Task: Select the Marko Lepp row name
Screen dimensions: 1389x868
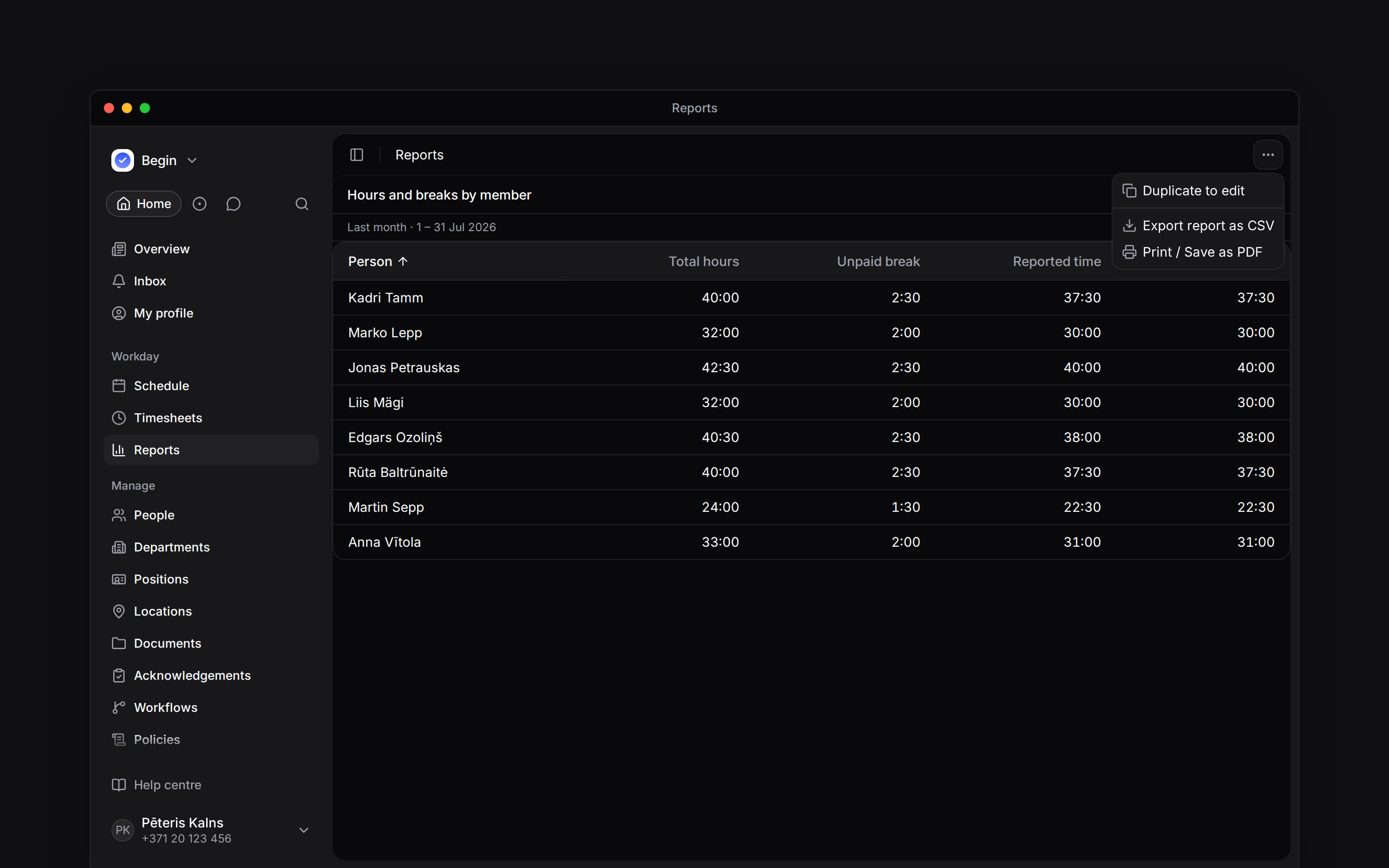Action: point(385,333)
